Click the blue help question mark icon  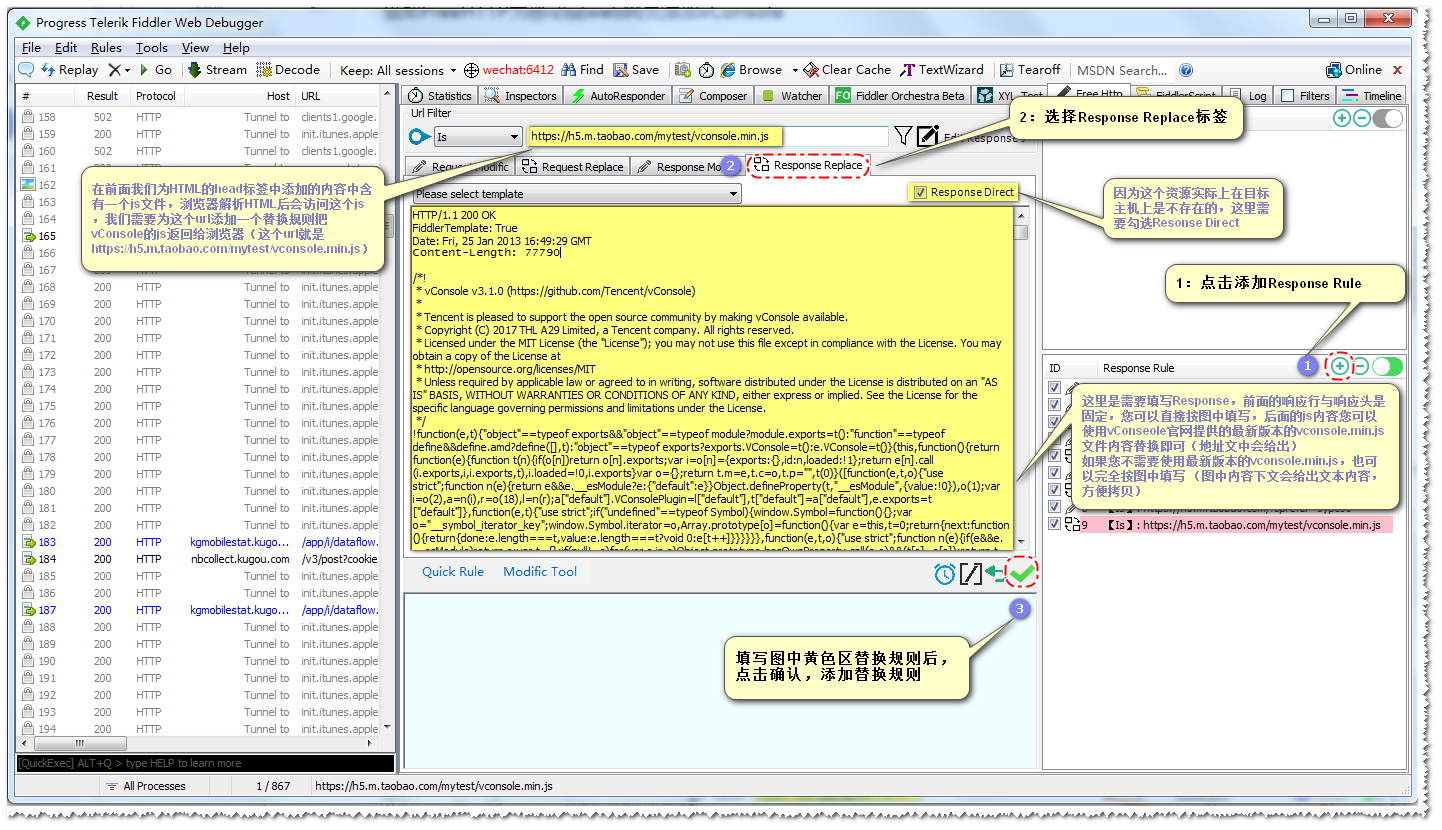click(x=1186, y=70)
